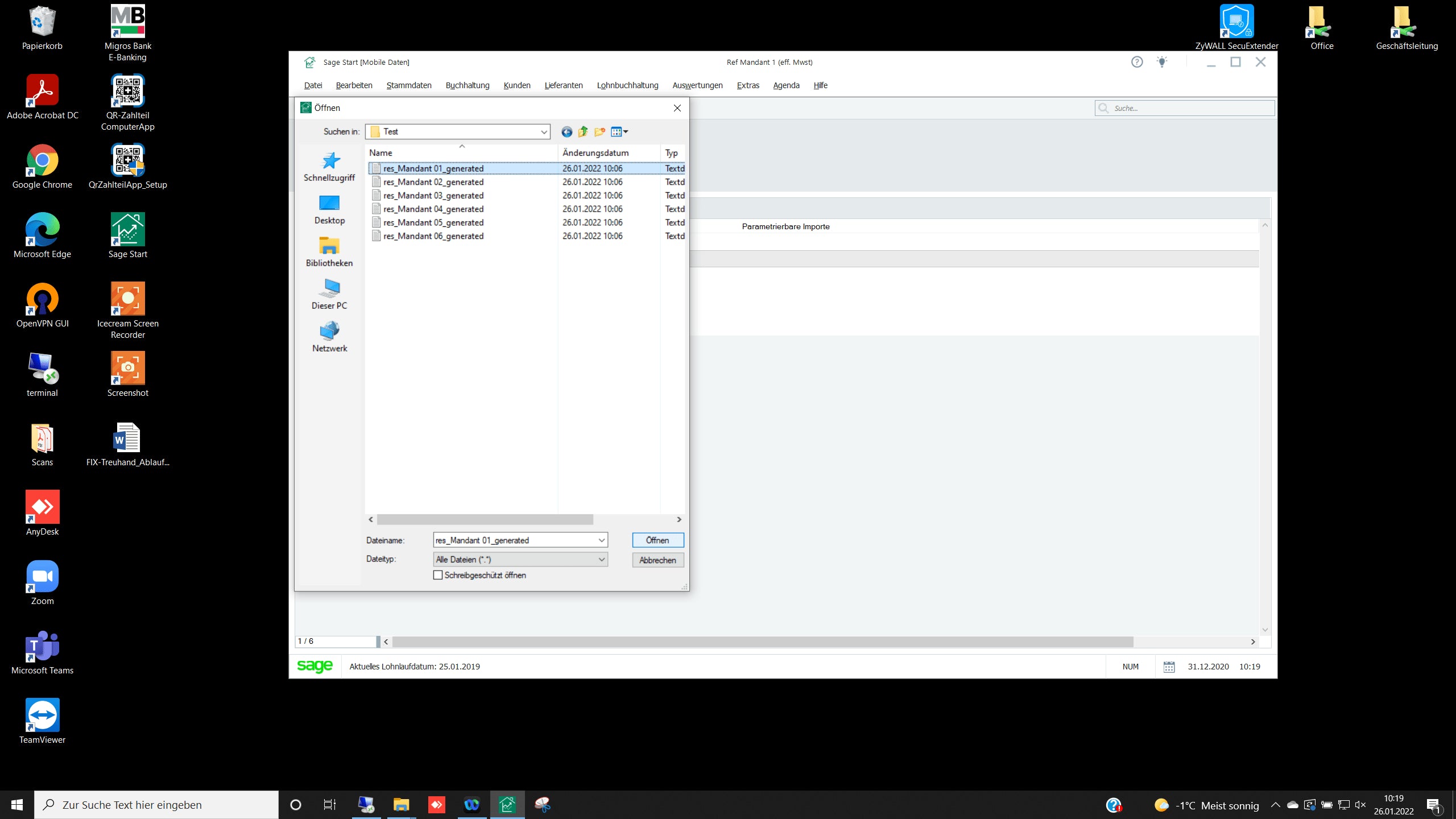Expand the Suchen in folder dropdown

coord(544,132)
